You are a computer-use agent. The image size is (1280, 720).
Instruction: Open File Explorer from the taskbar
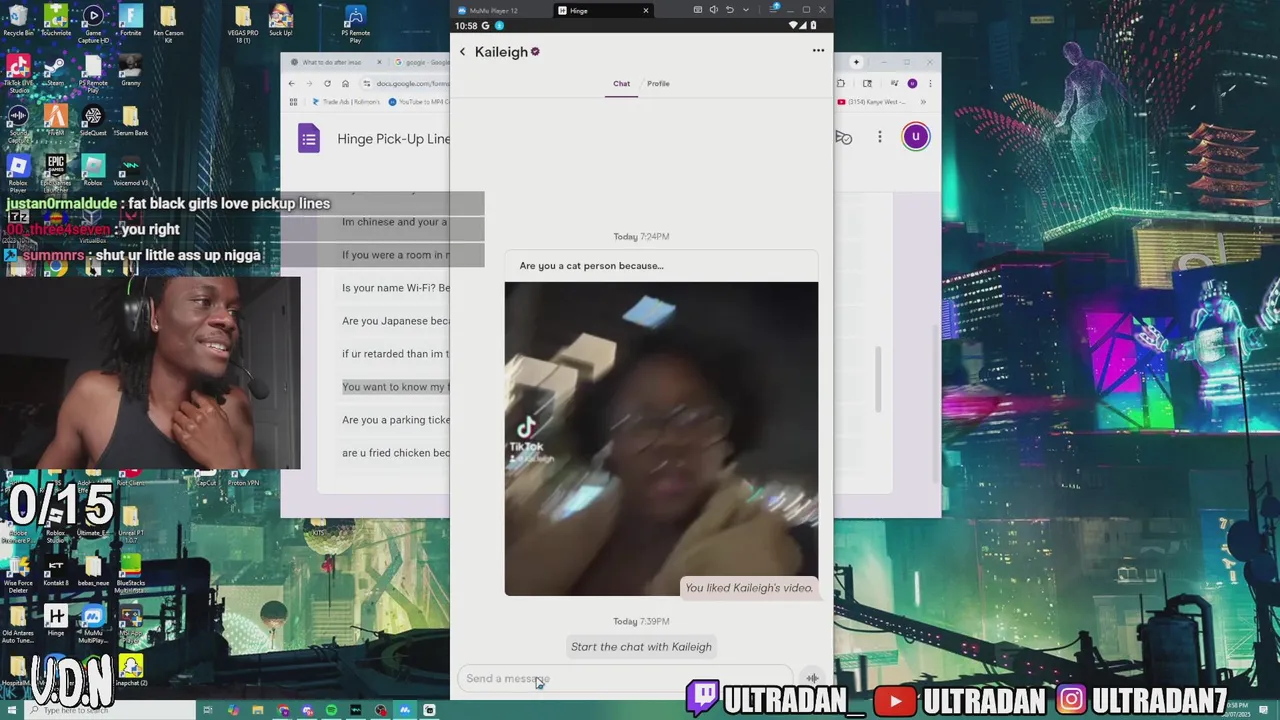pos(258,710)
